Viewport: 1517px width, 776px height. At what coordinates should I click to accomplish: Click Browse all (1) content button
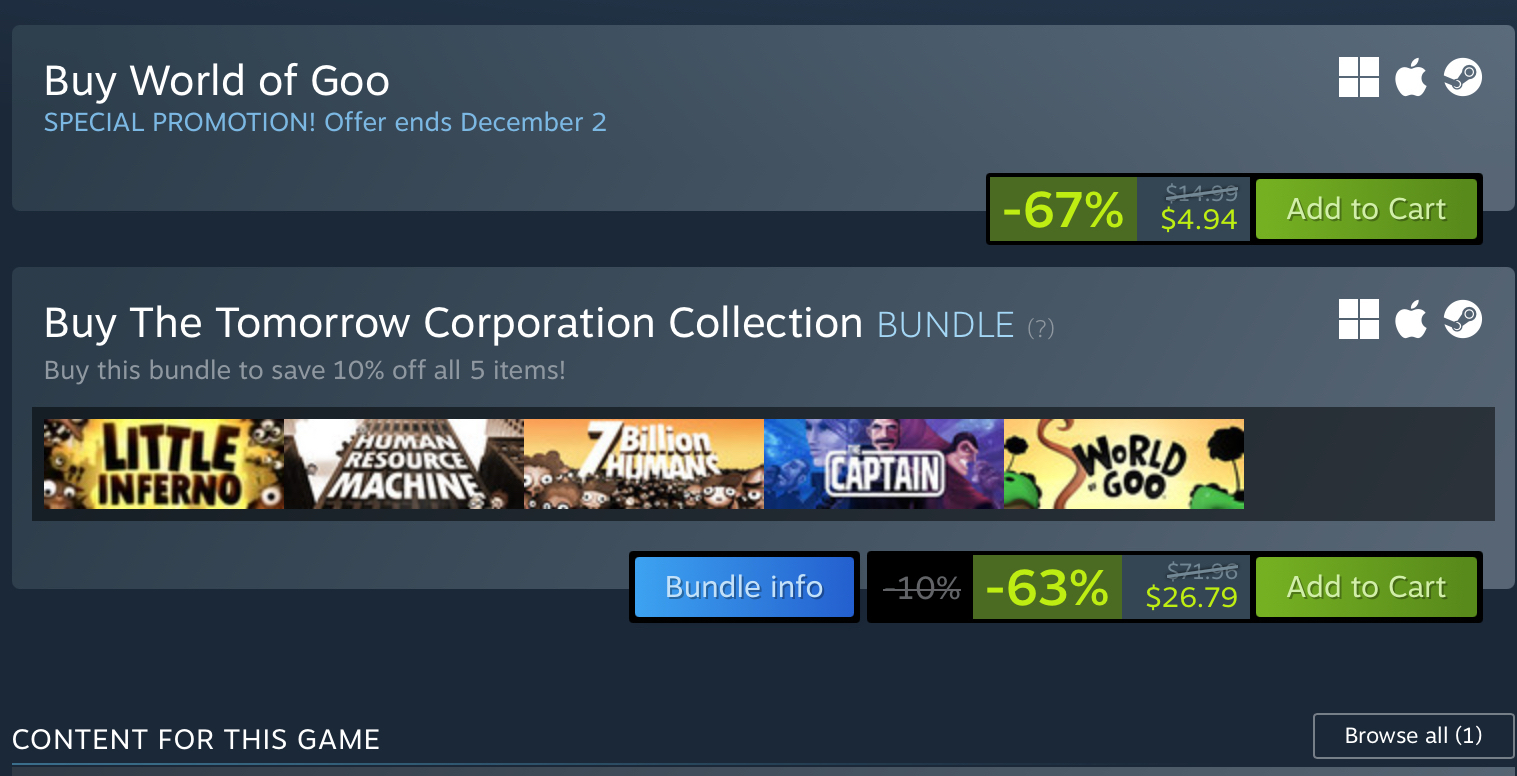[1413, 736]
